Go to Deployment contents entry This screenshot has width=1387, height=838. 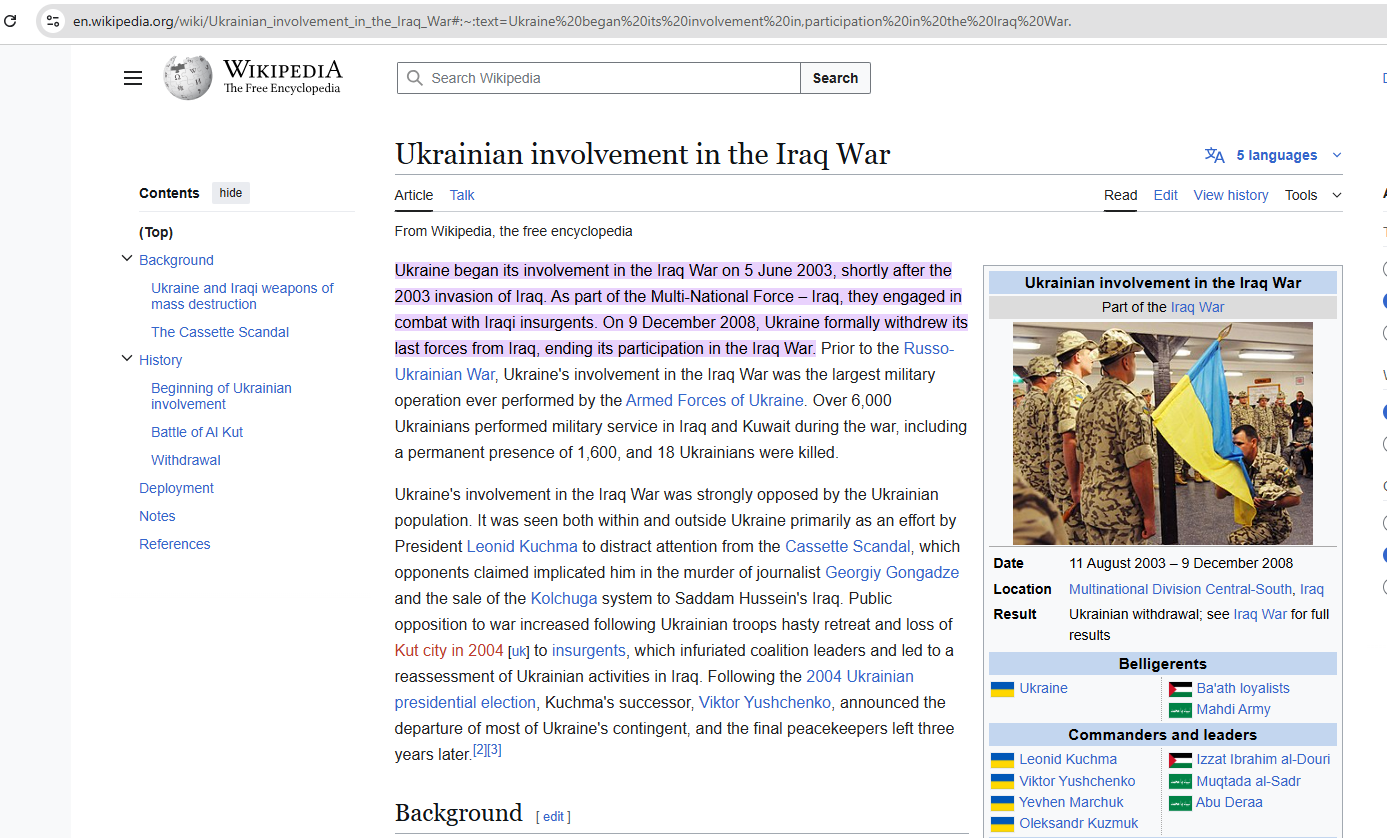[x=176, y=488]
